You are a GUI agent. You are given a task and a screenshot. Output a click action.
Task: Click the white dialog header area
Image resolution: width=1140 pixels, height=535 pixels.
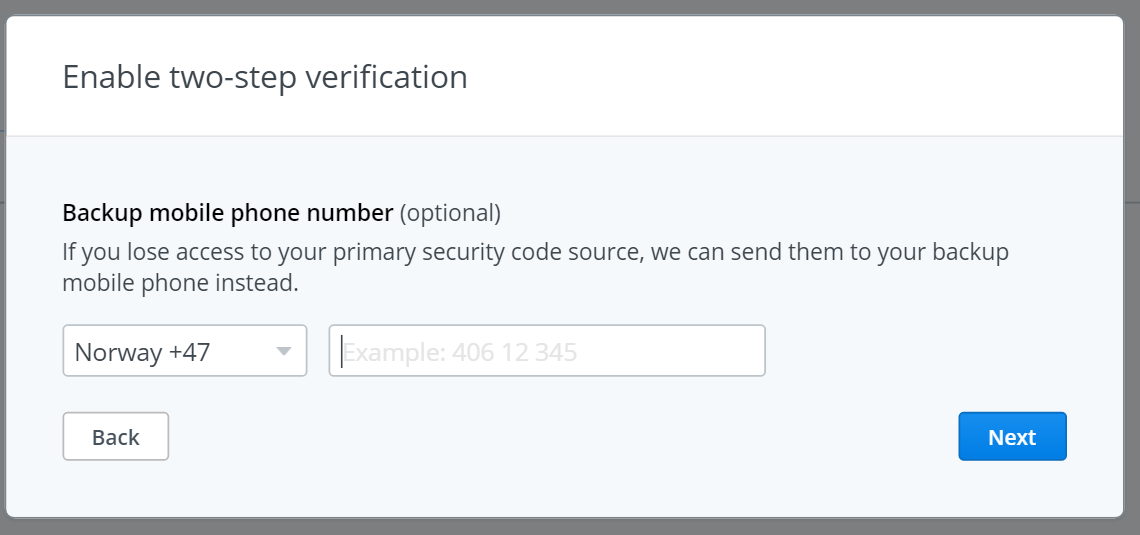click(564, 76)
